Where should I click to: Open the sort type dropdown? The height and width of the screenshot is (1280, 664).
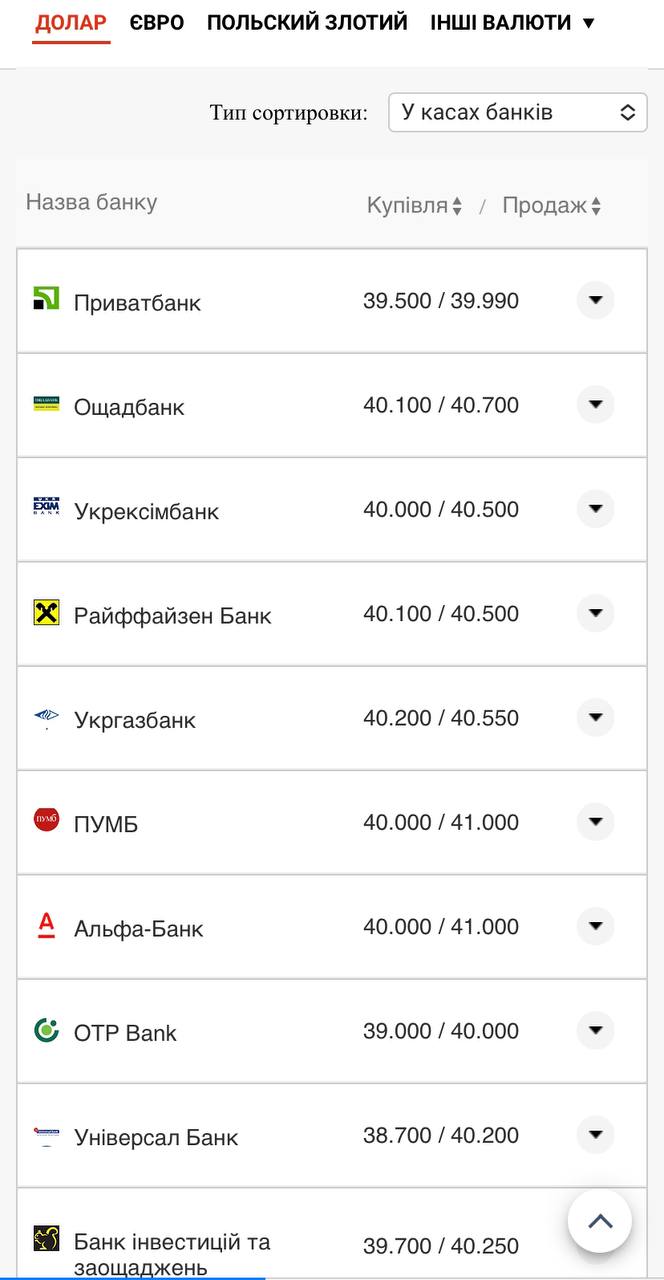(x=517, y=112)
